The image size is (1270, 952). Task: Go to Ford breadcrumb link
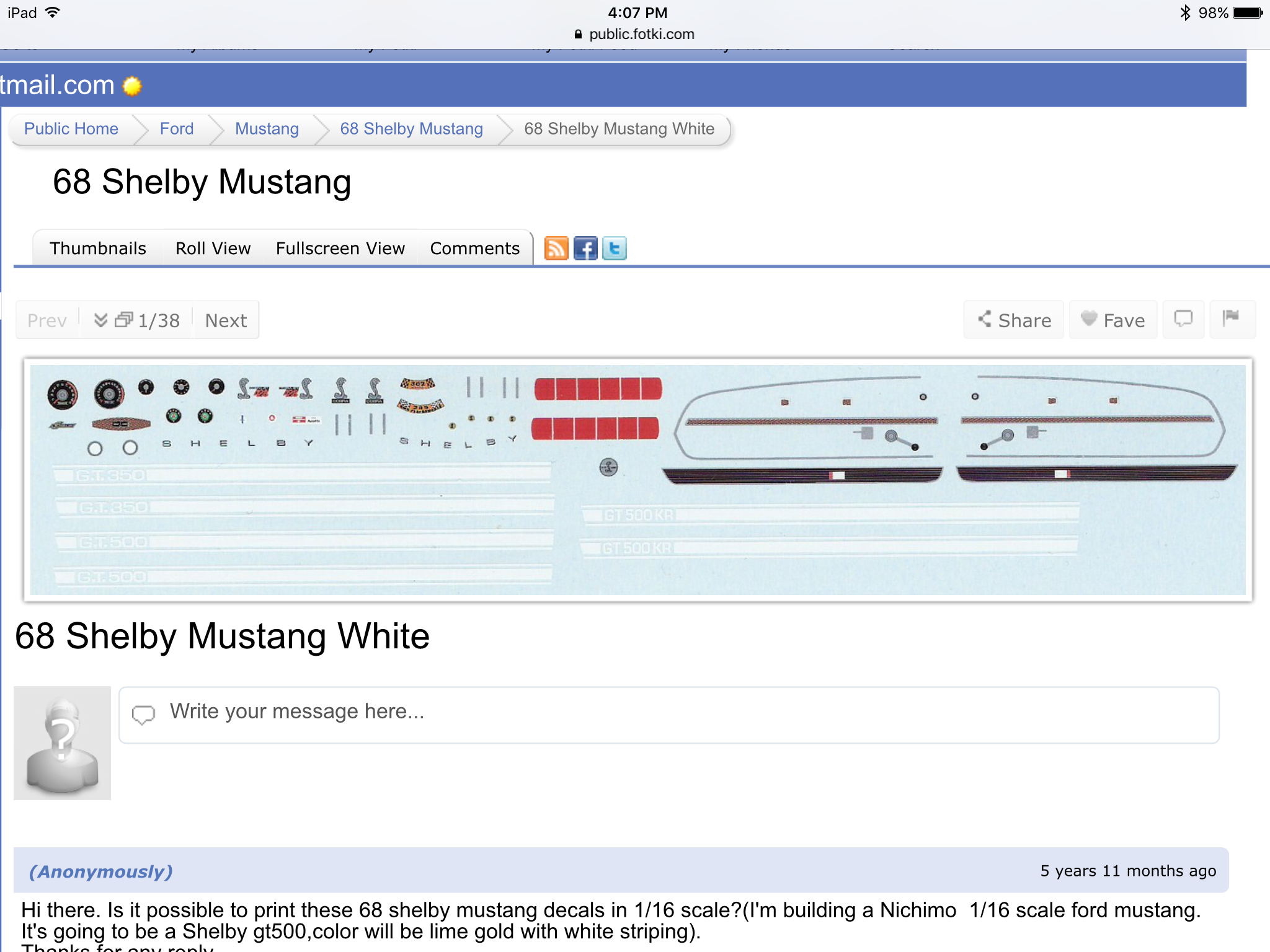tap(177, 129)
